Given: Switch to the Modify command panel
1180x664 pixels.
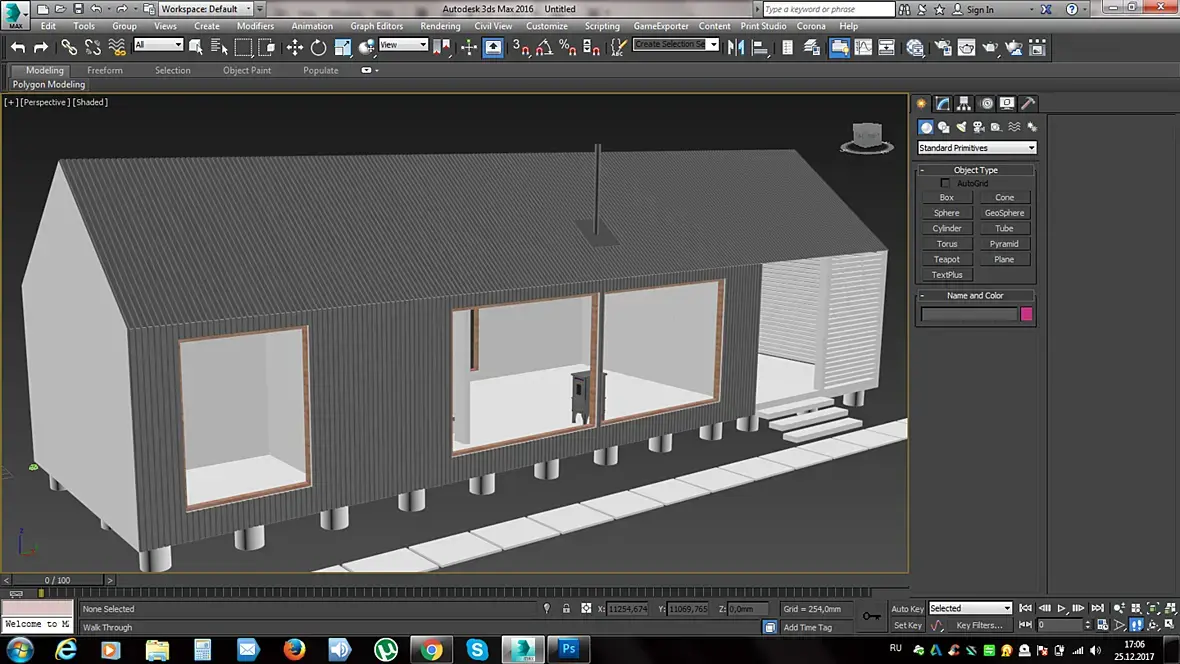Looking at the screenshot, I should [x=942, y=104].
